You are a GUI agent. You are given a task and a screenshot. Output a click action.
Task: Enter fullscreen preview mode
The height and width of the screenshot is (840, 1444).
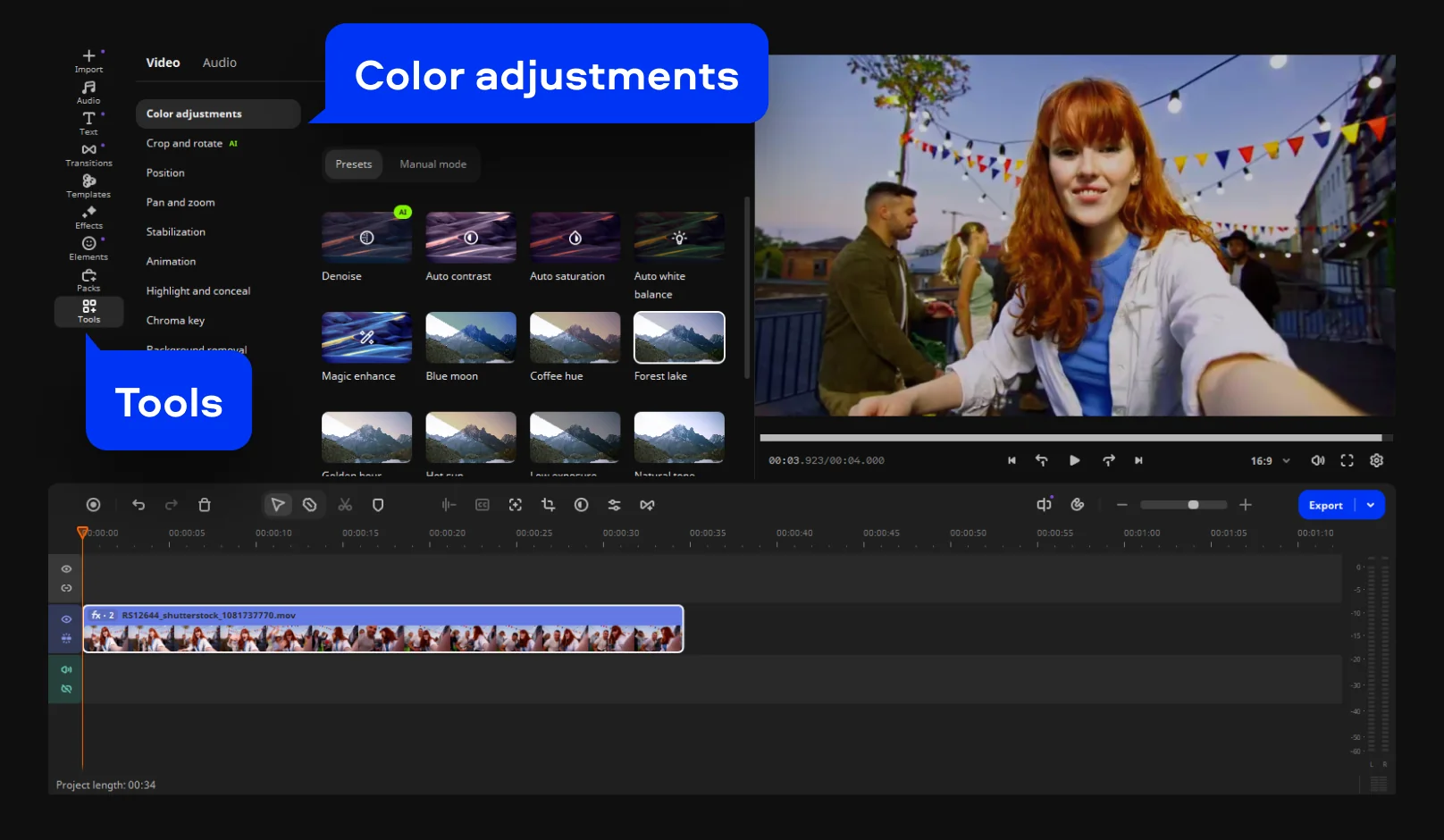click(x=1347, y=460)
